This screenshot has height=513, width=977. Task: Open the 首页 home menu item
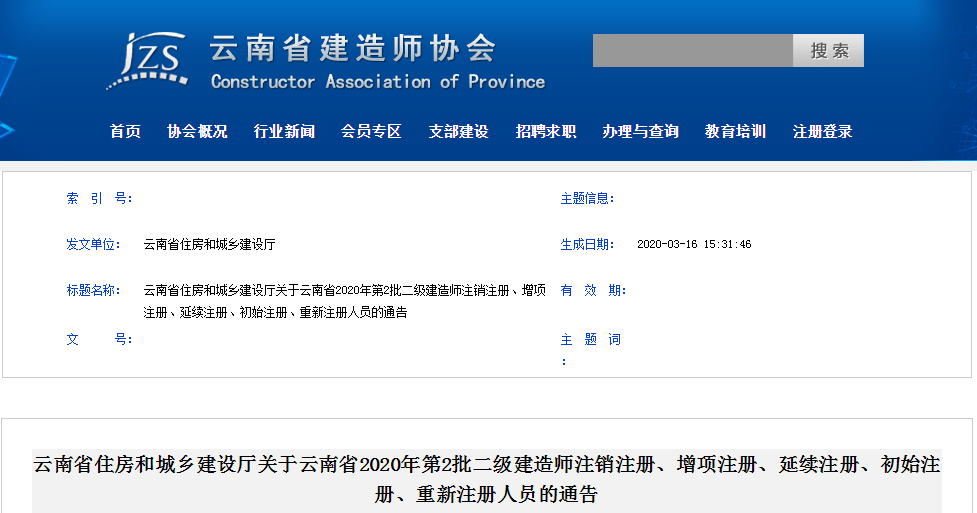(125, 132)
